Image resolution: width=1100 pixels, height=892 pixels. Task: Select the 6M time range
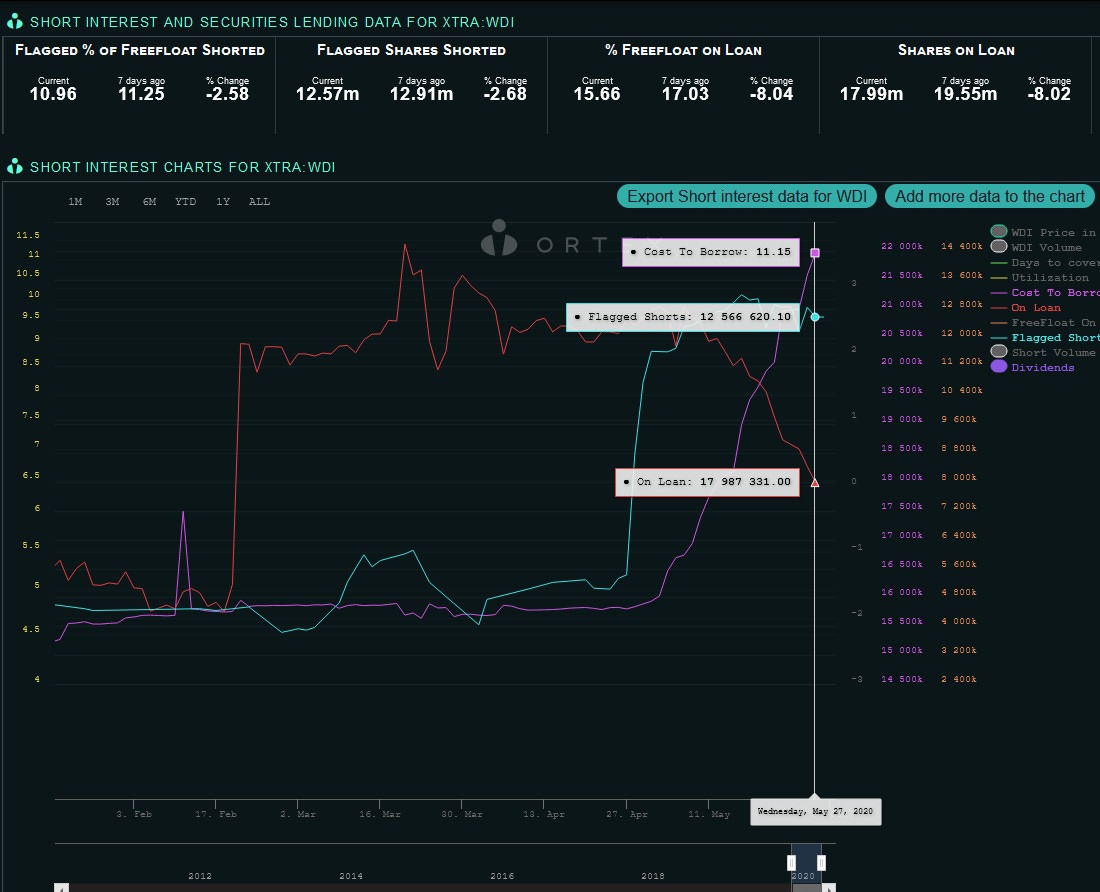(149, 202)
